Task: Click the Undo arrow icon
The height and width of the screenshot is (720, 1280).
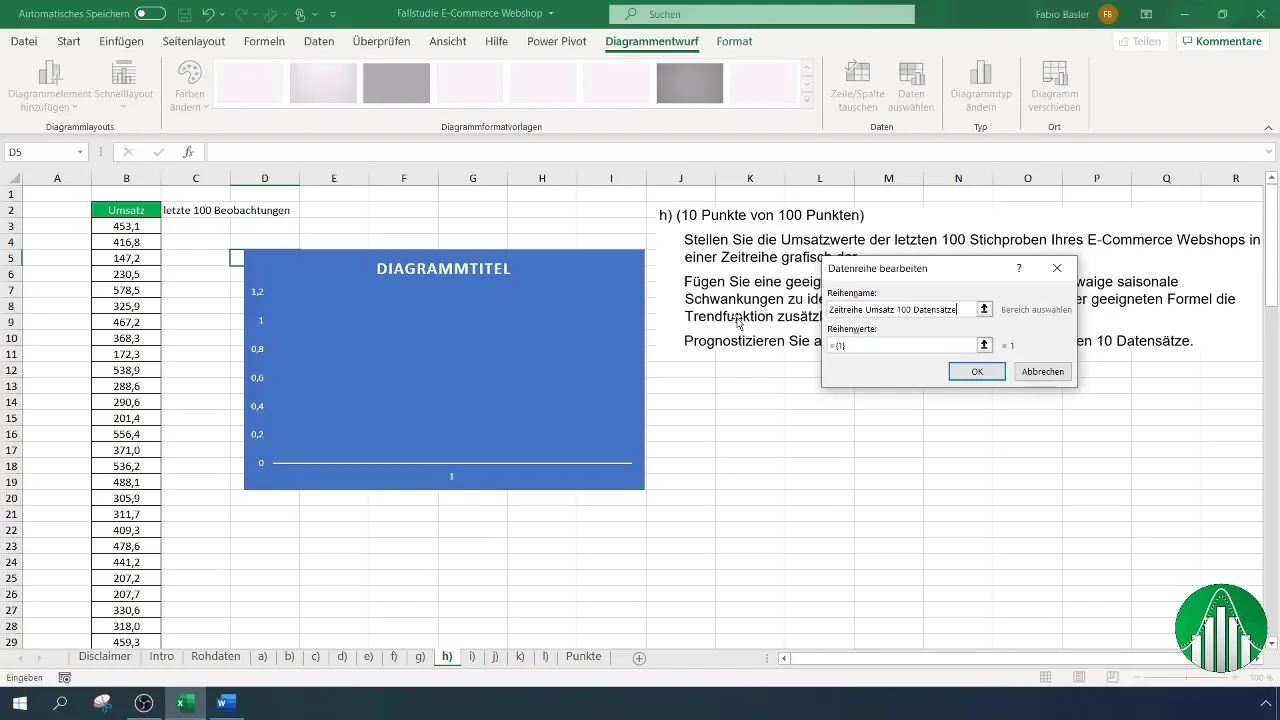Action: 208,14
